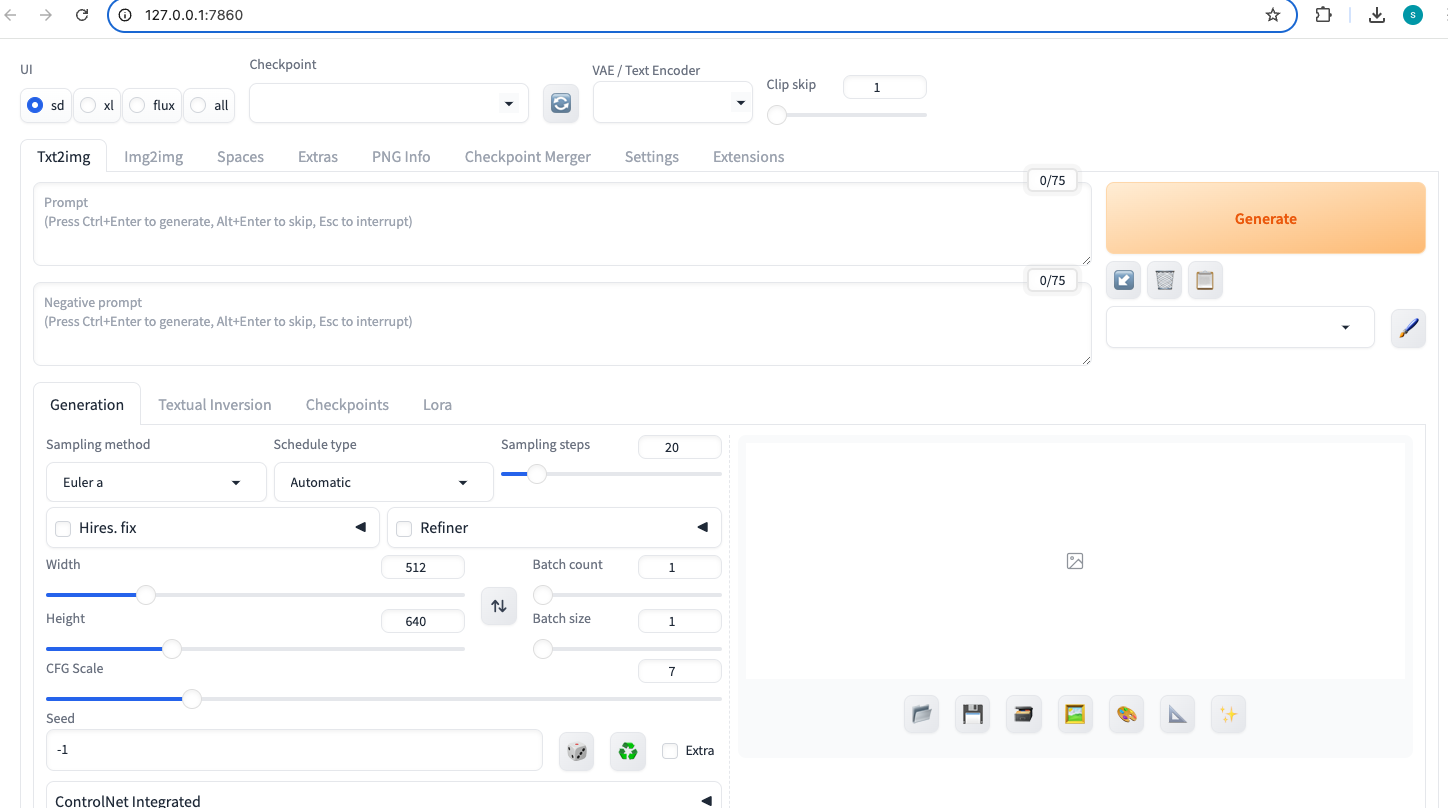1448x808 pixels.
Task: Focus the Prompt text area
Action: (x=562, y=224)
